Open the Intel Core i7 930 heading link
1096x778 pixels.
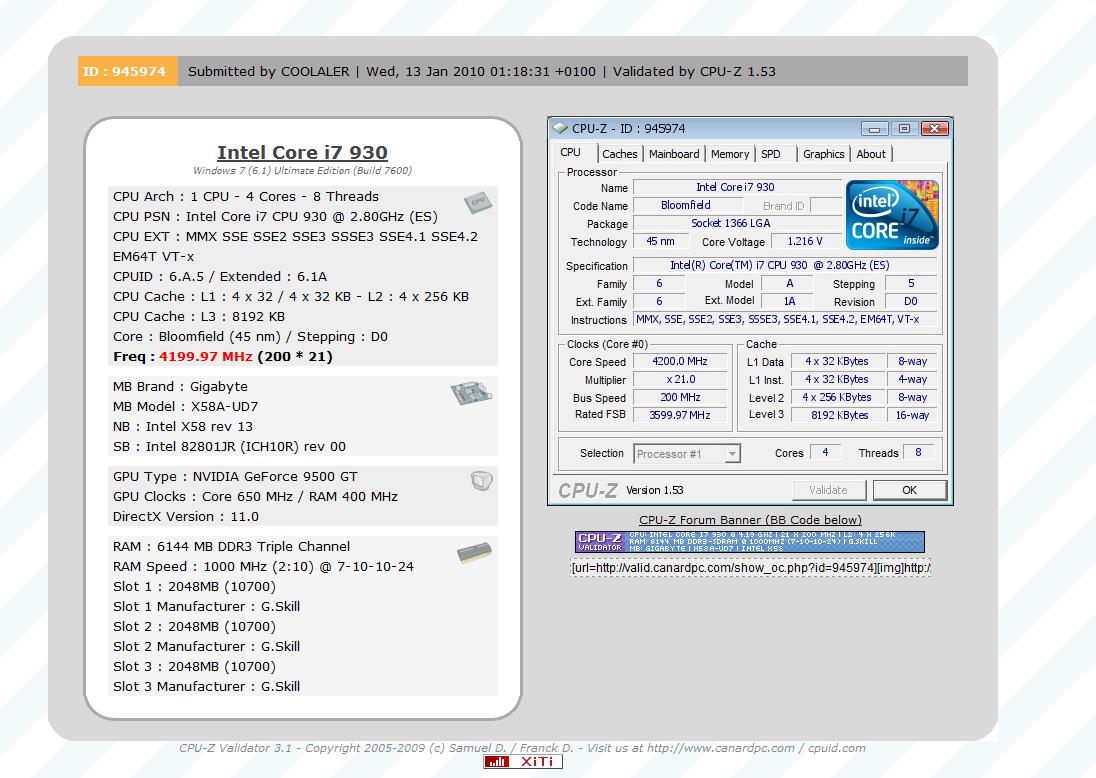pos(303,152)
